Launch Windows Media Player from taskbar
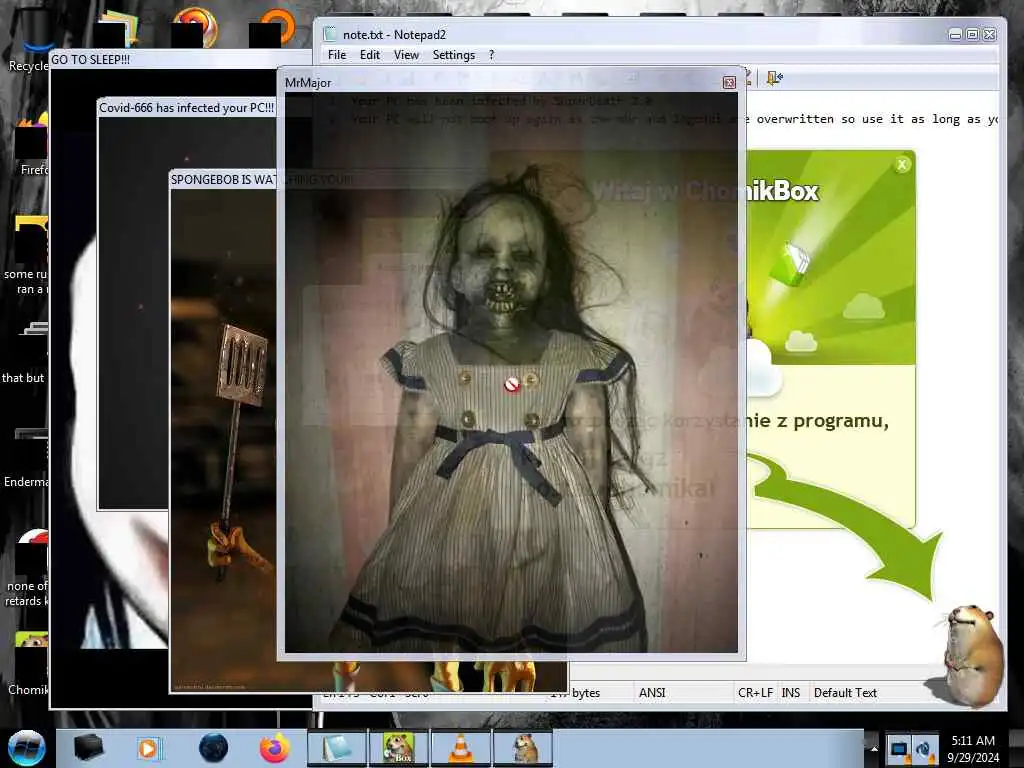 (x=148, y=748)
